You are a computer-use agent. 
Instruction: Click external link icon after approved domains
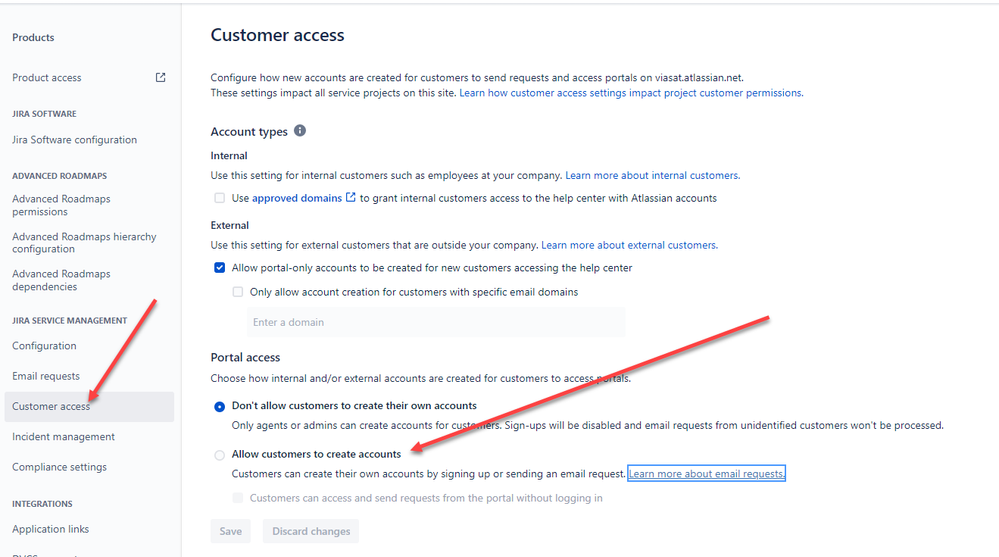351,198
